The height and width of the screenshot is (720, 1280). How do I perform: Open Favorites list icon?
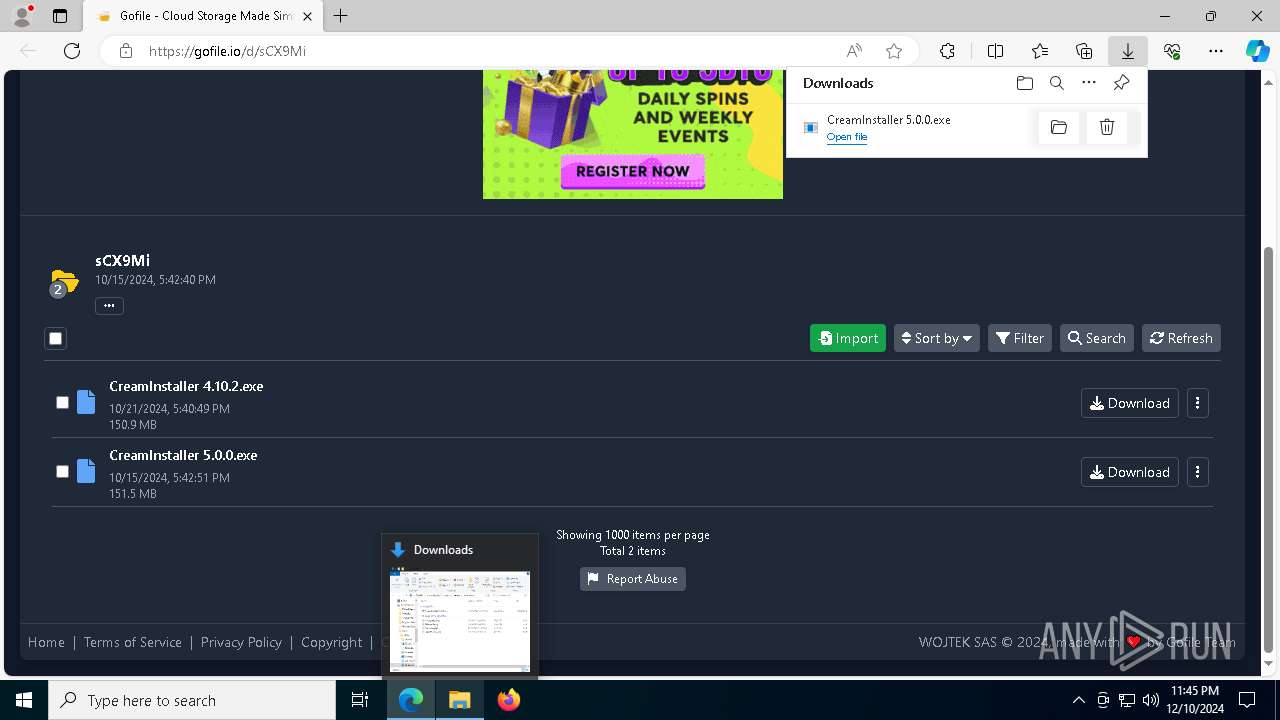pyautogui.click(x=1040, y=51)
